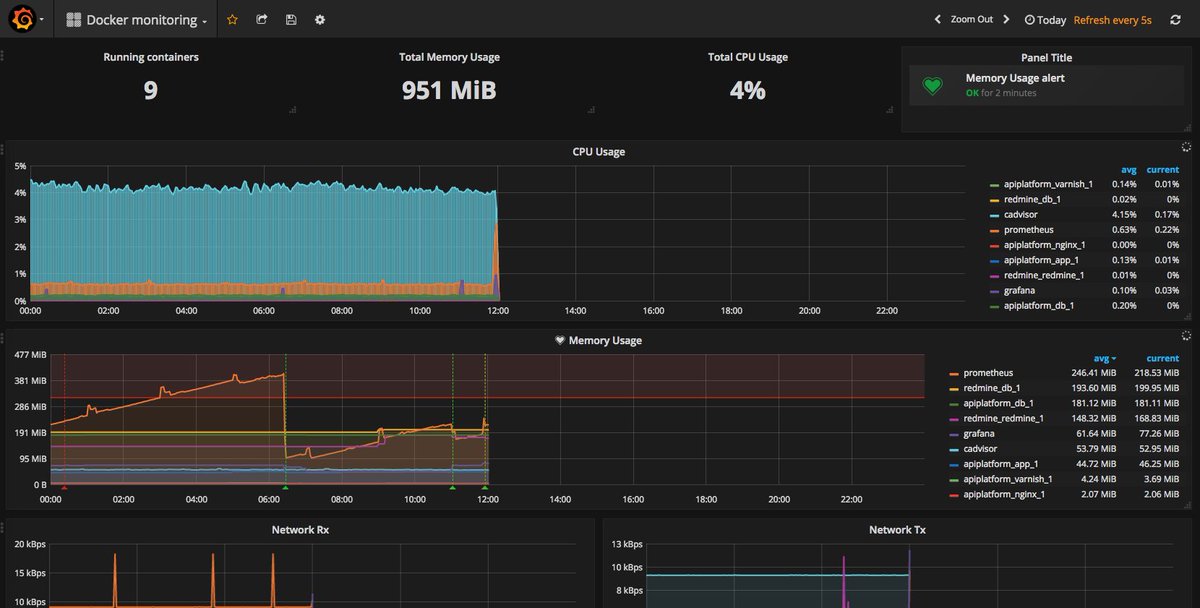1200x608 pixels.
Task: Click the running containers count 9
Action: pyautogui.click(x=151, y=91)
